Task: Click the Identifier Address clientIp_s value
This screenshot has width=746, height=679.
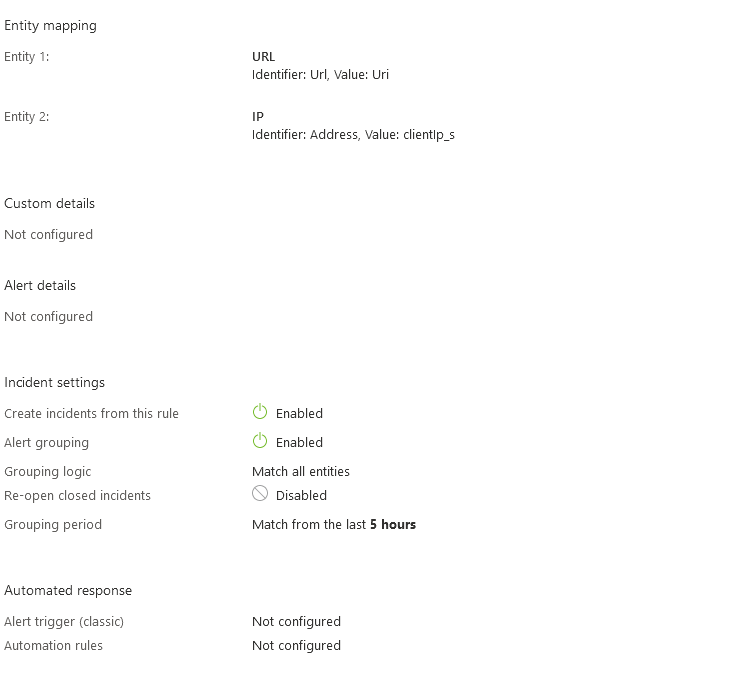Action: 353,135
